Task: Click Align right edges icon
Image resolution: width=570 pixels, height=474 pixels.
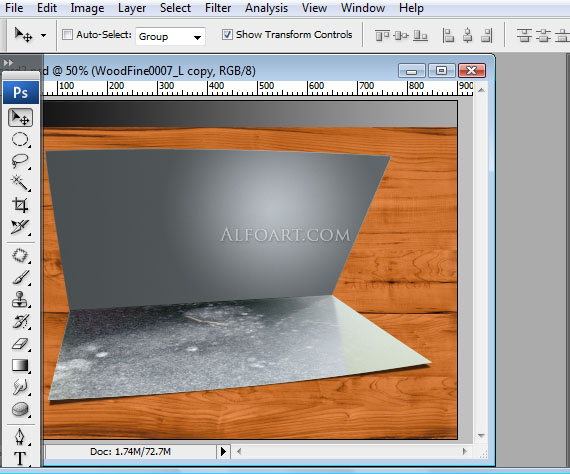Action: pyautogui.click(x=487, y=36)
